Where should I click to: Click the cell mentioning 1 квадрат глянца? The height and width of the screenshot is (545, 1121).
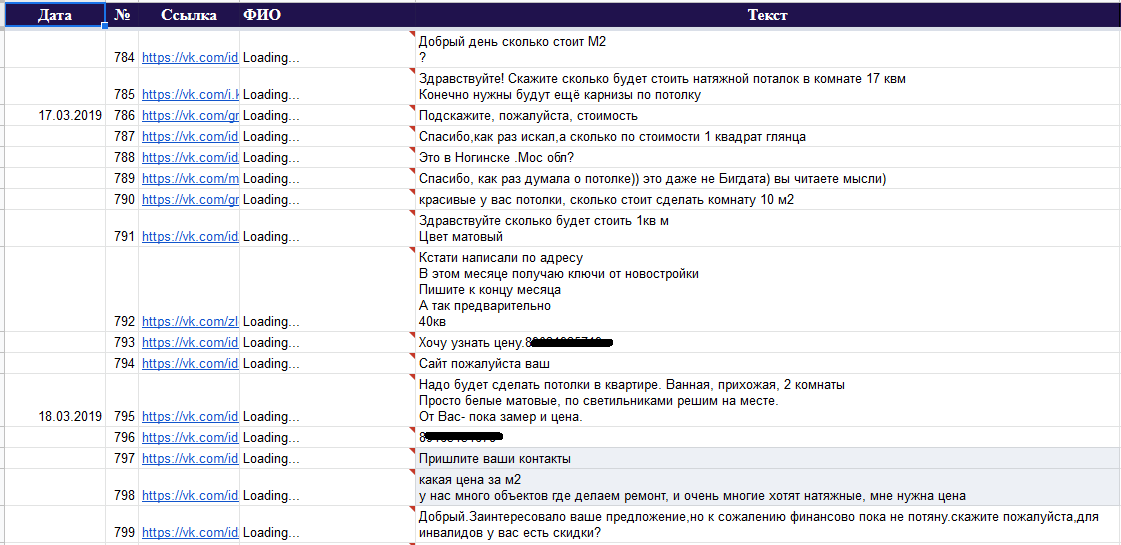point(768,137)
